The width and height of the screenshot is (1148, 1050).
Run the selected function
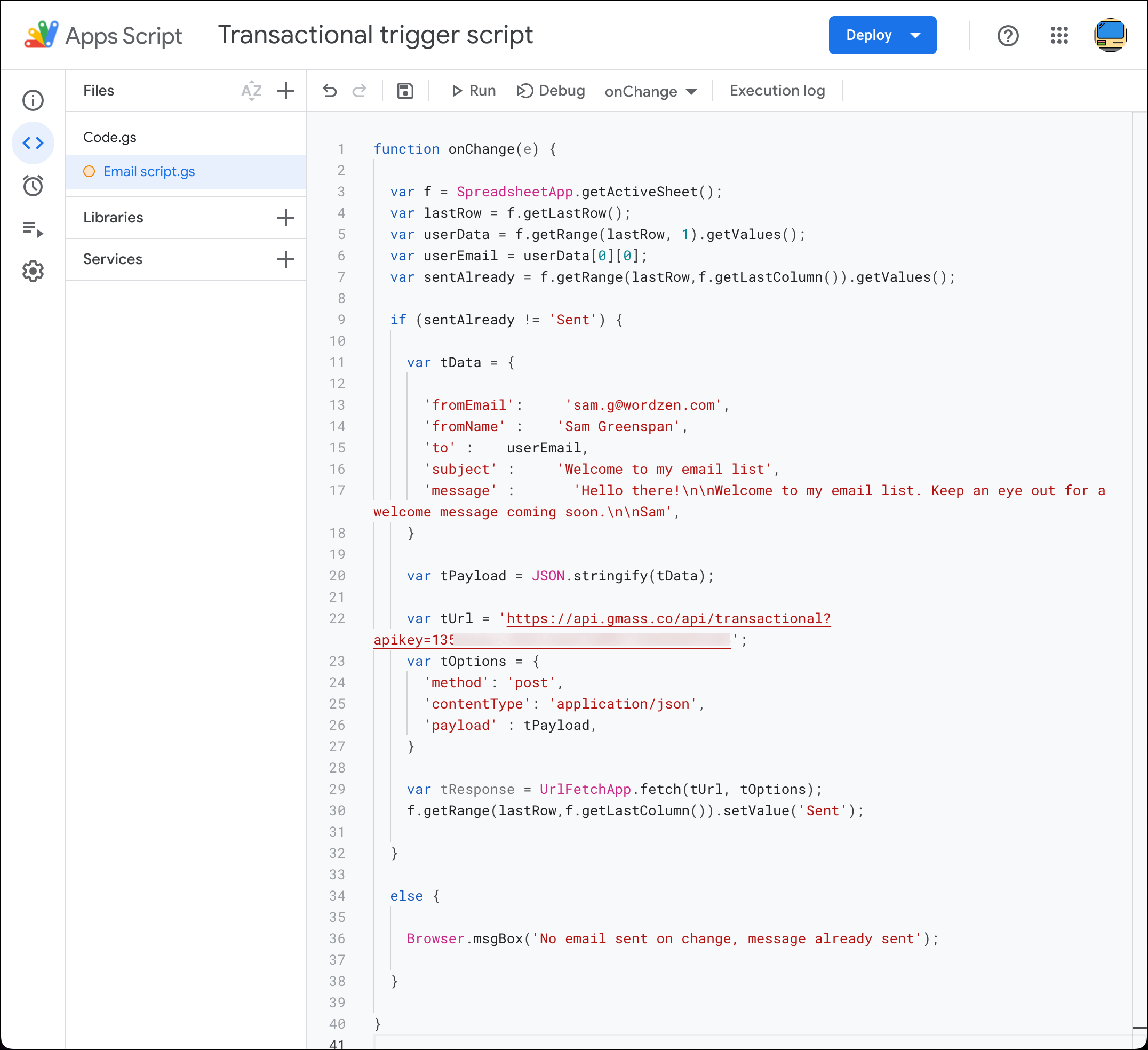click(473, 91)
